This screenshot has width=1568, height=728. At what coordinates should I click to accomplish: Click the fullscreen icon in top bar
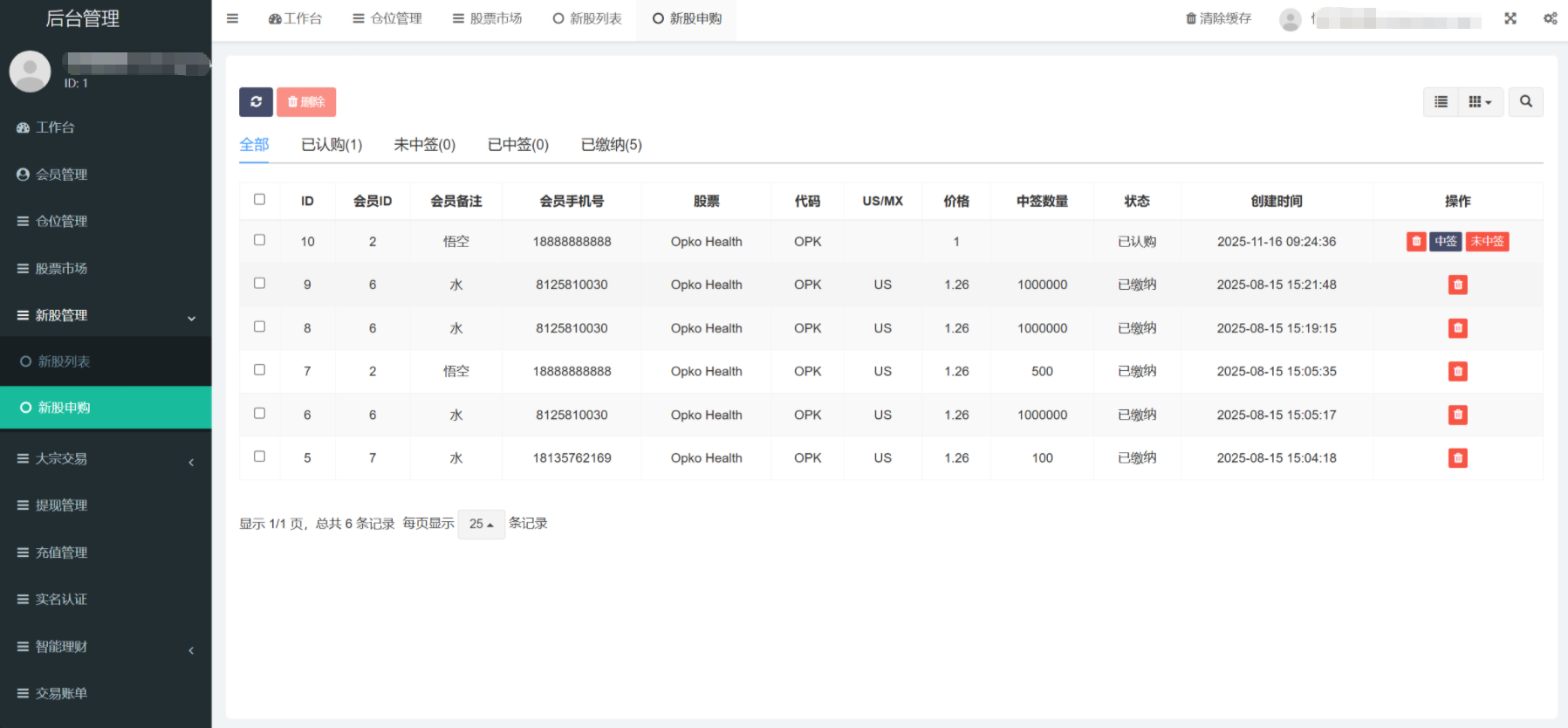(1510, 18)
